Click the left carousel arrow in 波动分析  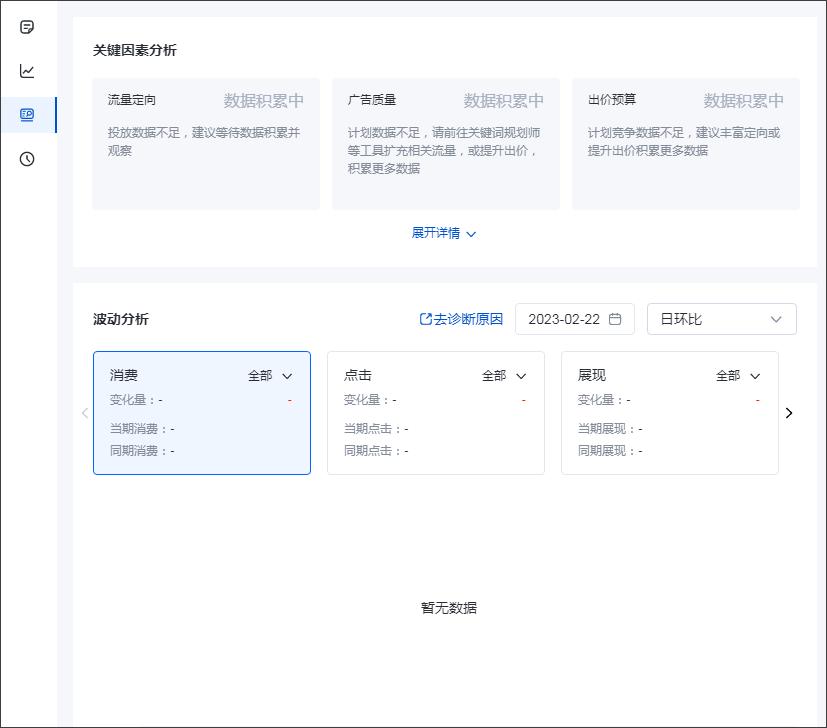point(85,412)
